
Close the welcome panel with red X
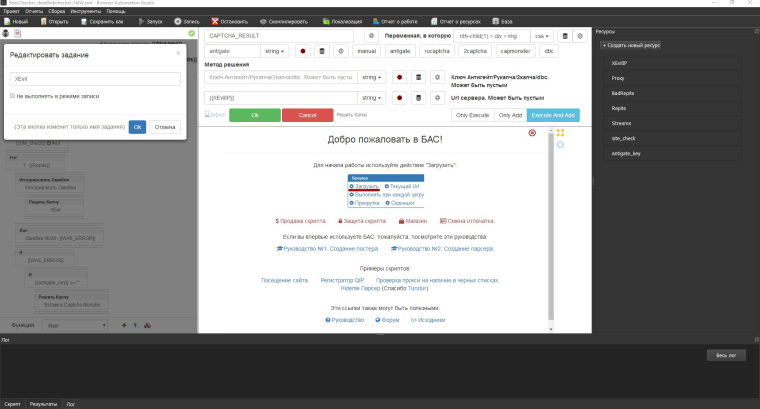click(532, 133)
